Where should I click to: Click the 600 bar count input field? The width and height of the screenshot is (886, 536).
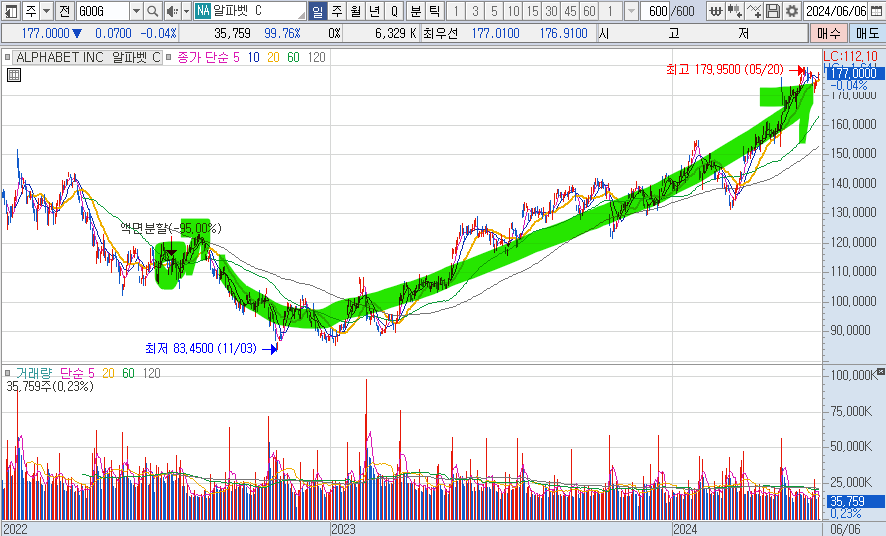655,11
